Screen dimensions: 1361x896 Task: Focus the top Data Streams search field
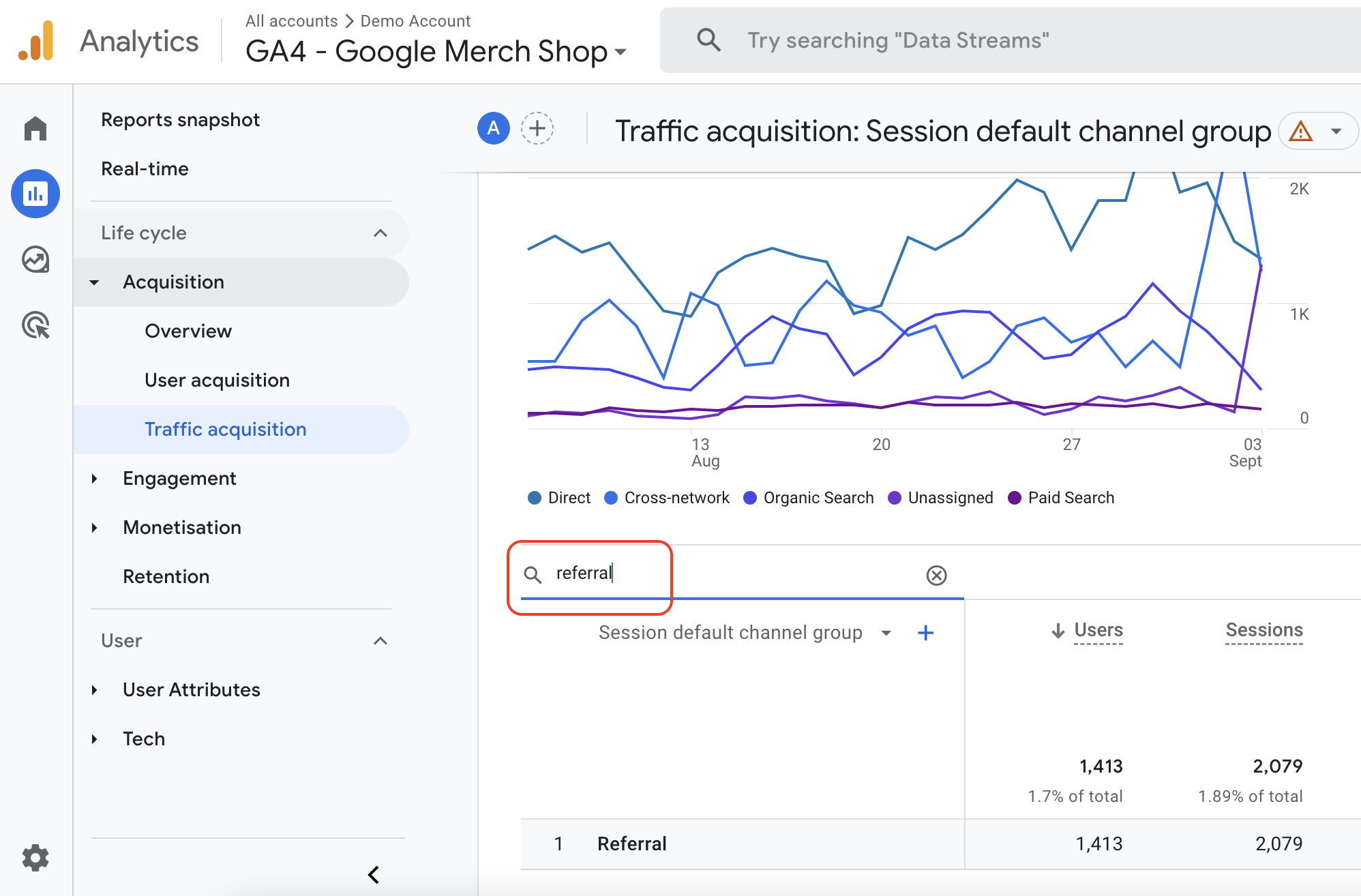1011,40
